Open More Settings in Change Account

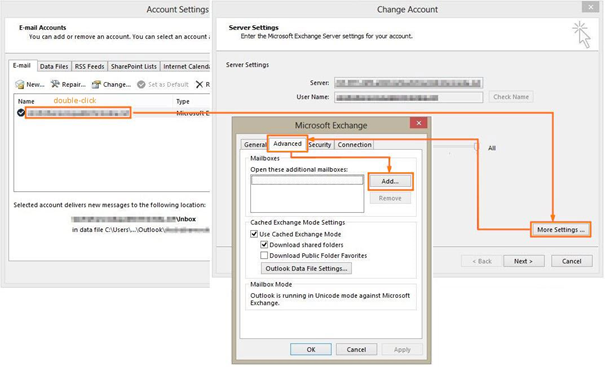pyautogui.click(x=561, y=230)
